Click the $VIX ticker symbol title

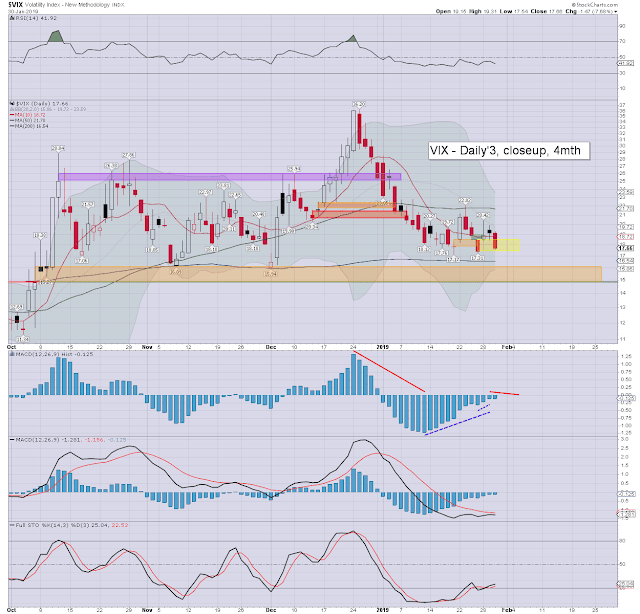tap(16, 5)
